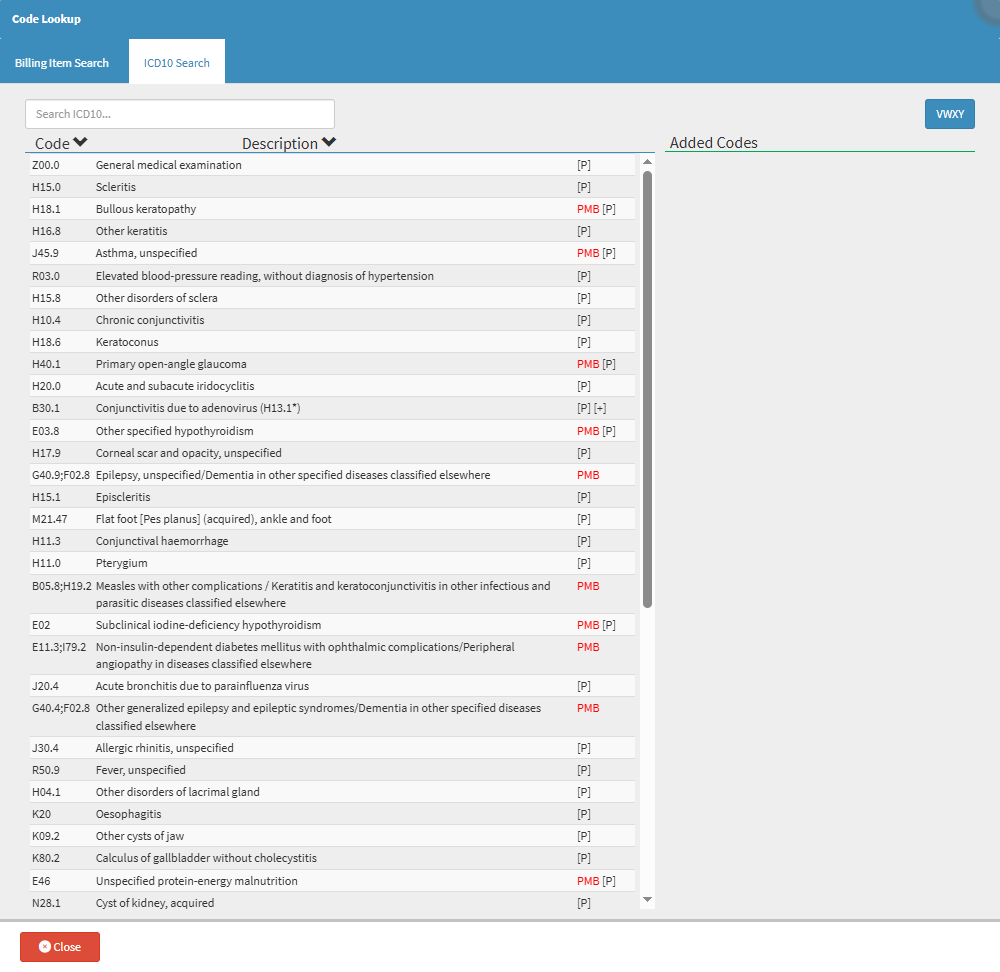Select E11.3;I79.2 Non-insulin-dependent diabetes row
Image resolution: width=1000 pixels, height=972 pixels.
(332, 656)
